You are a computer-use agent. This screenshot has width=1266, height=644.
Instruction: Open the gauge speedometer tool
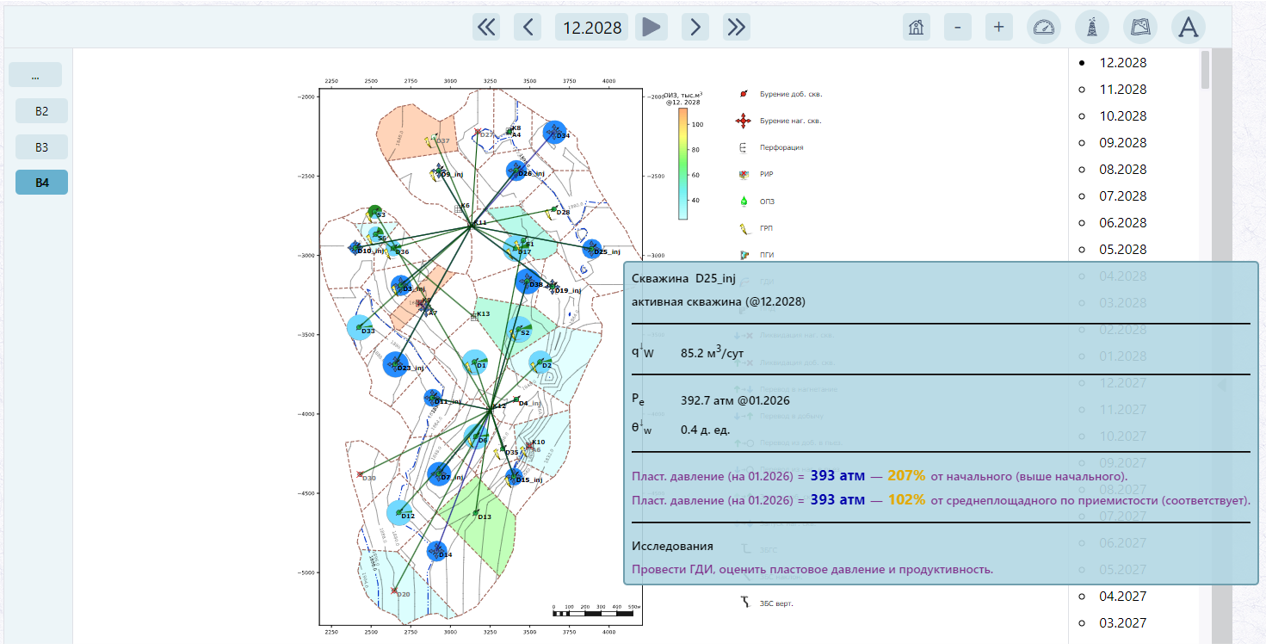[1044, 27]
